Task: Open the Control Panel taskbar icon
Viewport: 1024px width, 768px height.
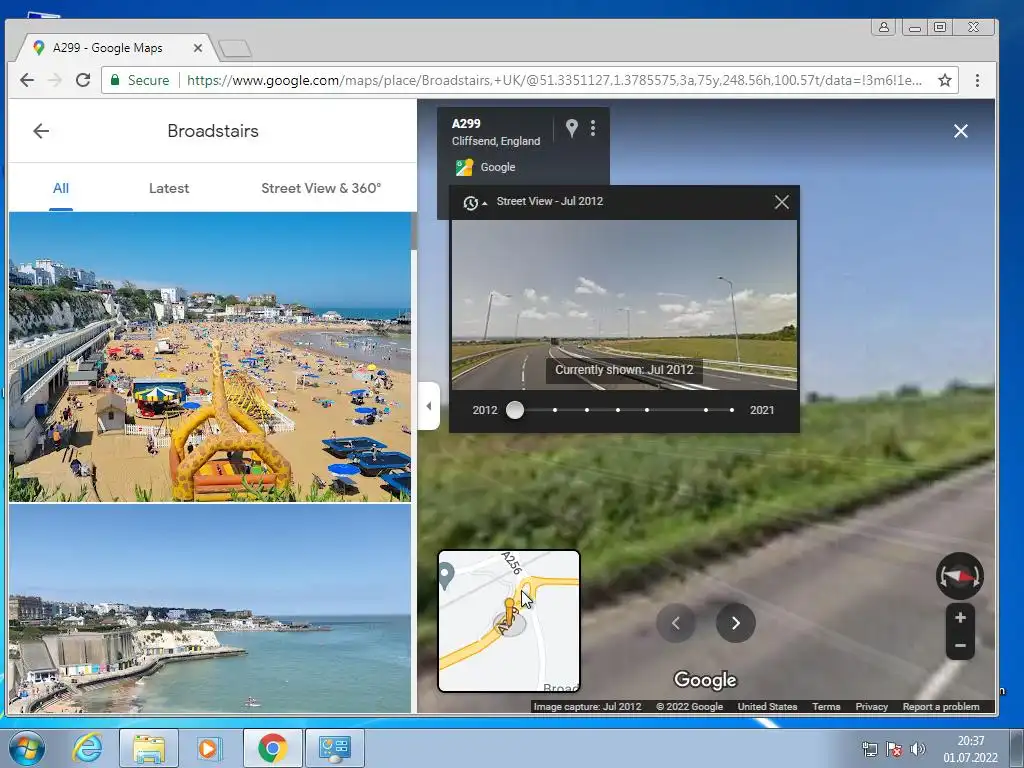Action: (334, 748)
